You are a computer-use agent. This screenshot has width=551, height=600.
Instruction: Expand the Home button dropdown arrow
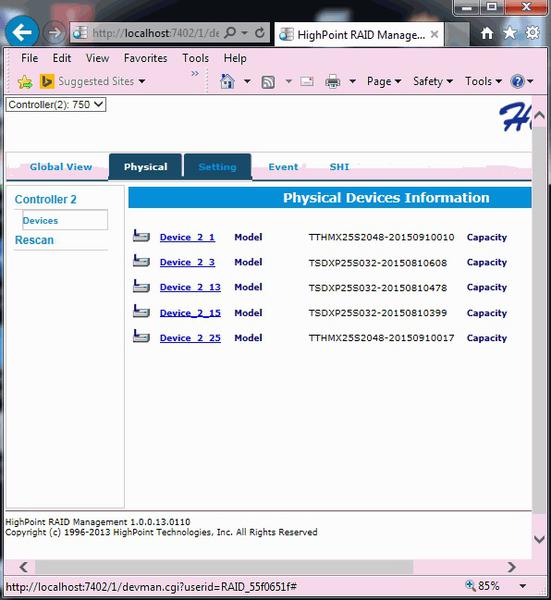point(247,81)
